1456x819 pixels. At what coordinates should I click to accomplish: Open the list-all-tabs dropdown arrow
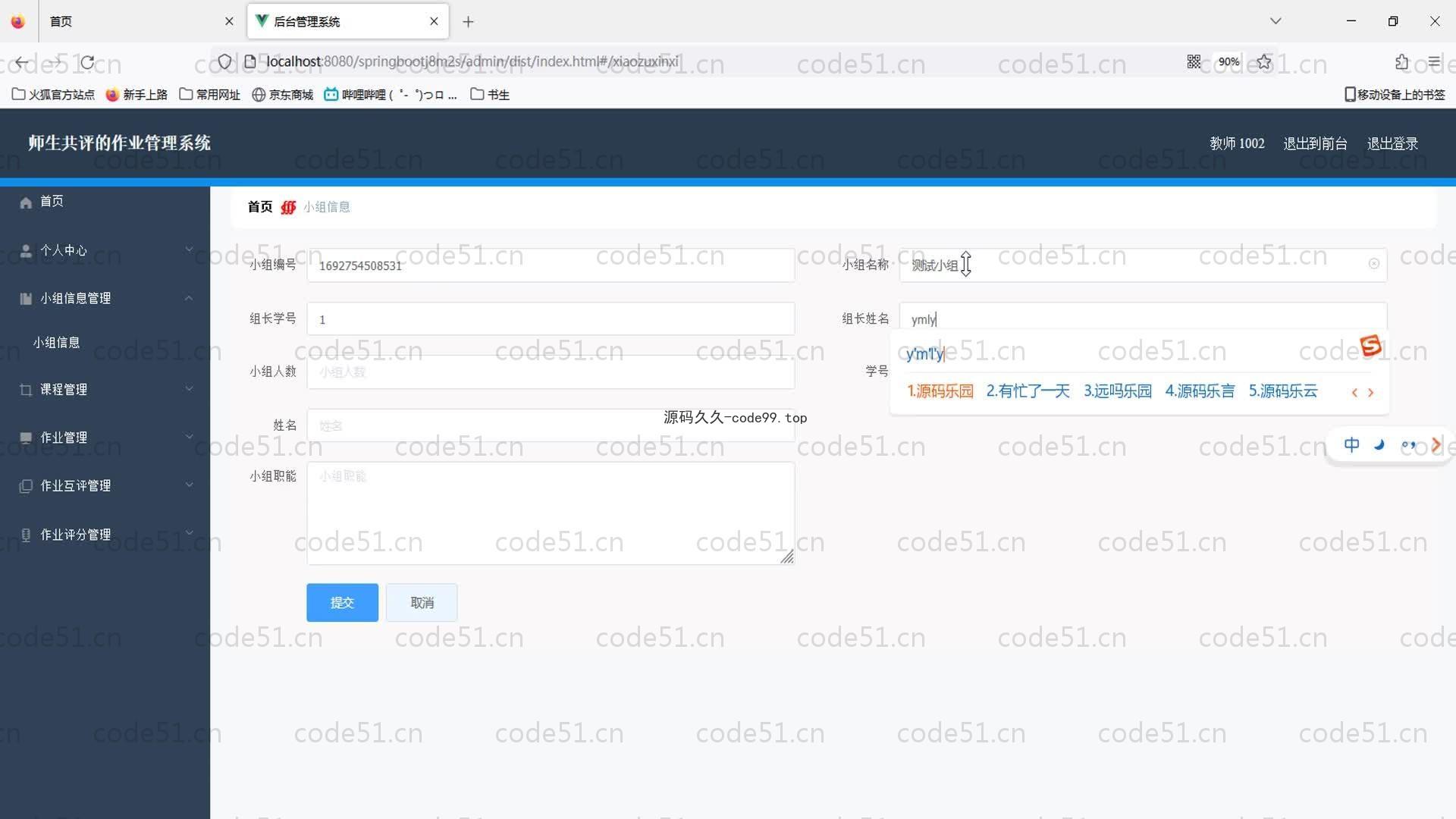[x=1276, y=21]
